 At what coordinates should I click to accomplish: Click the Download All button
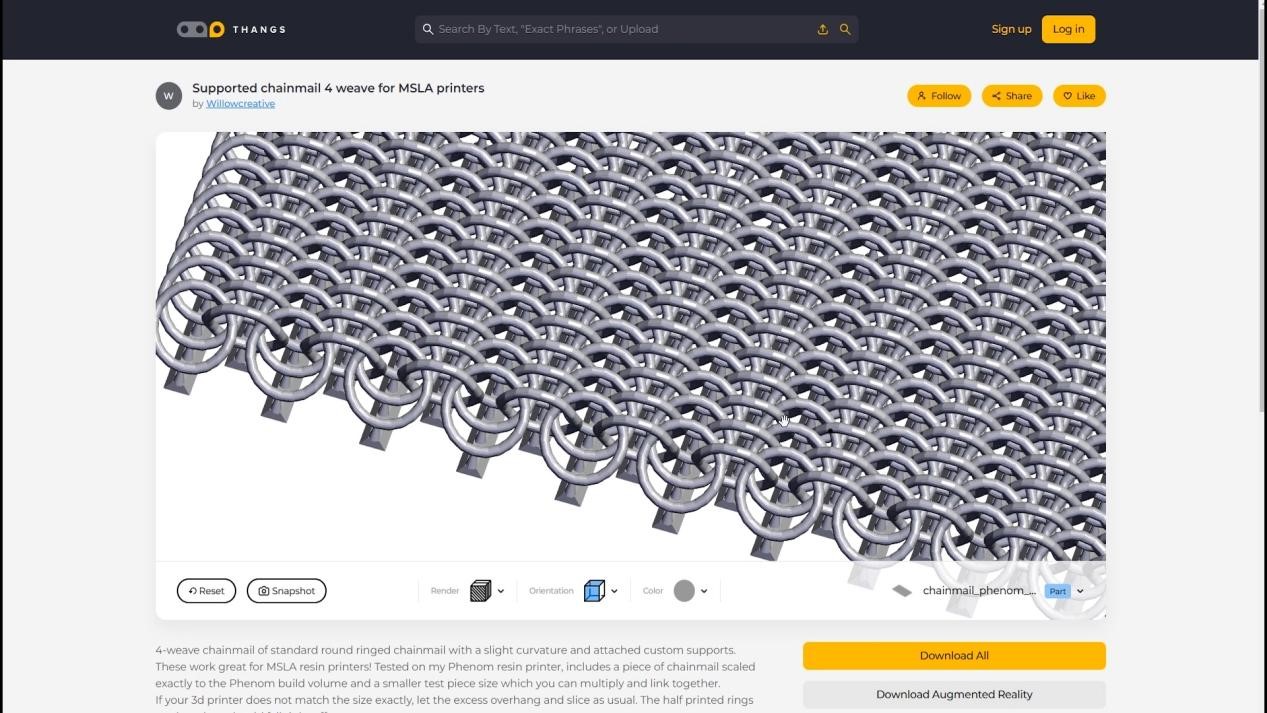coord(954,656)
